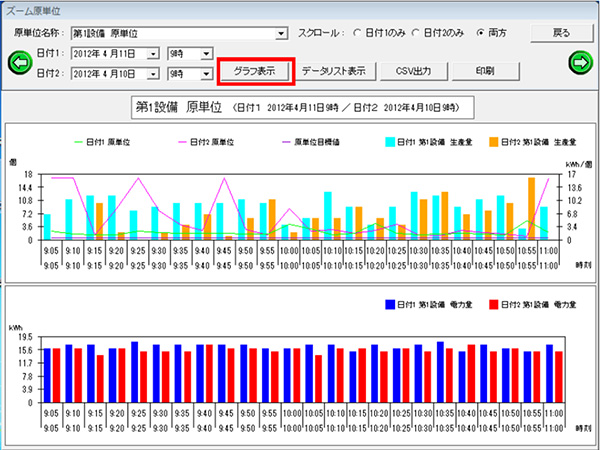Expand the 日付2 hour dropdown
The height and width of the screenshot is (450, 600).
click(205, 73)
